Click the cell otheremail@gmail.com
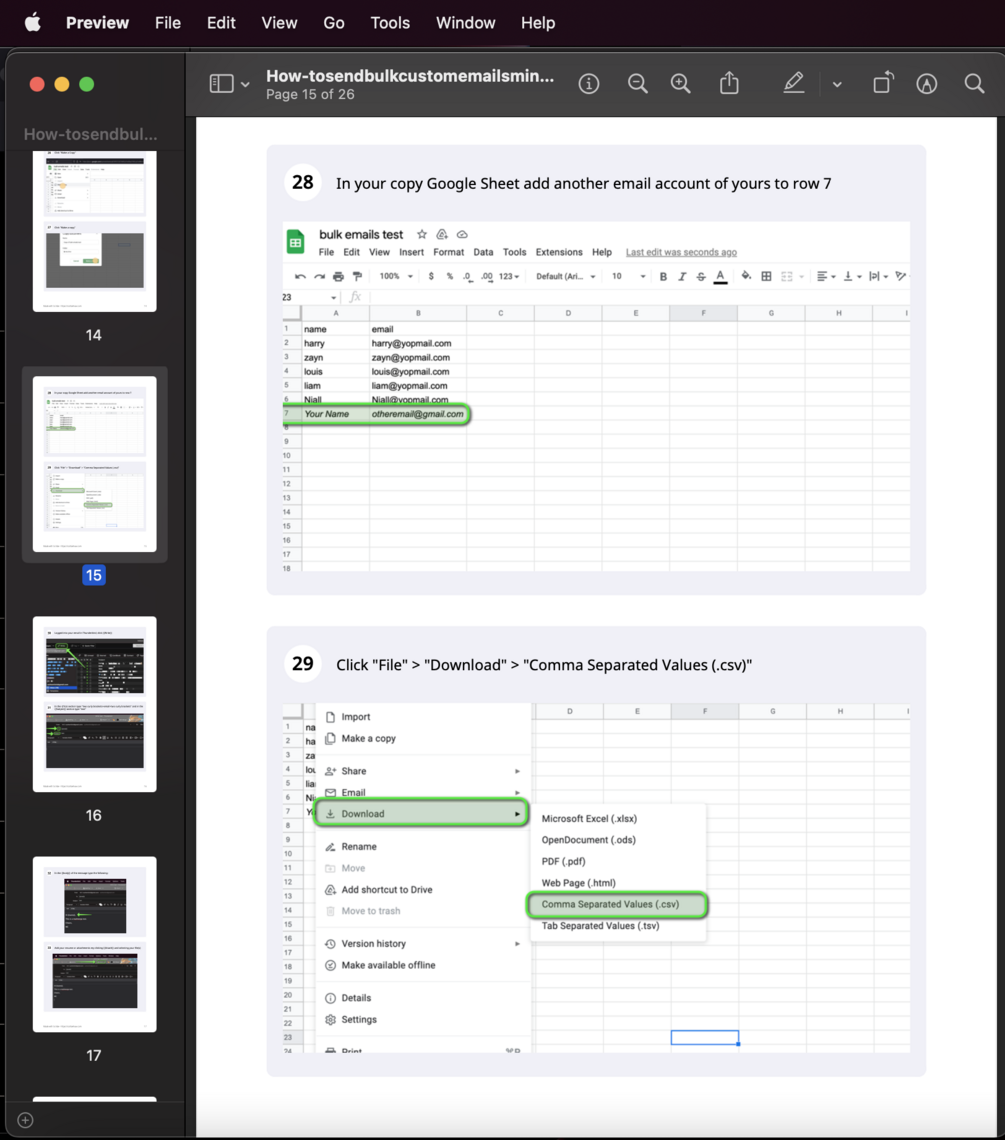Screen dimensions: 1005x1140 (x=417, y=414)
